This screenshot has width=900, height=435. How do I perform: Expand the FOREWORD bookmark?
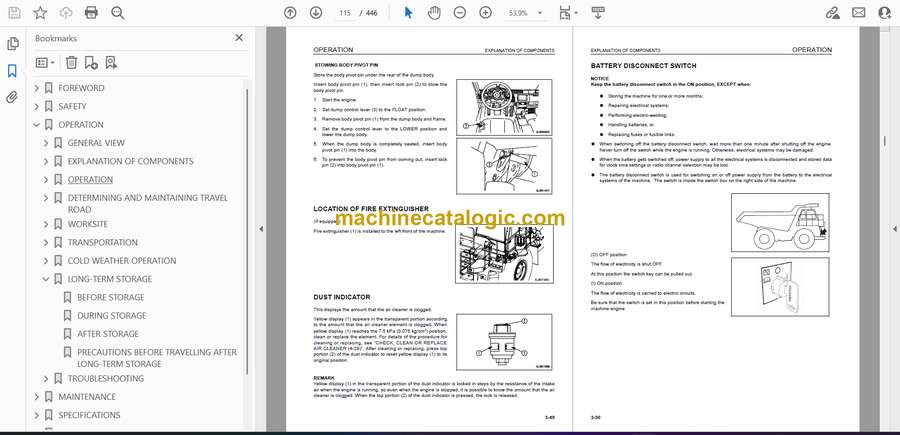37,88
